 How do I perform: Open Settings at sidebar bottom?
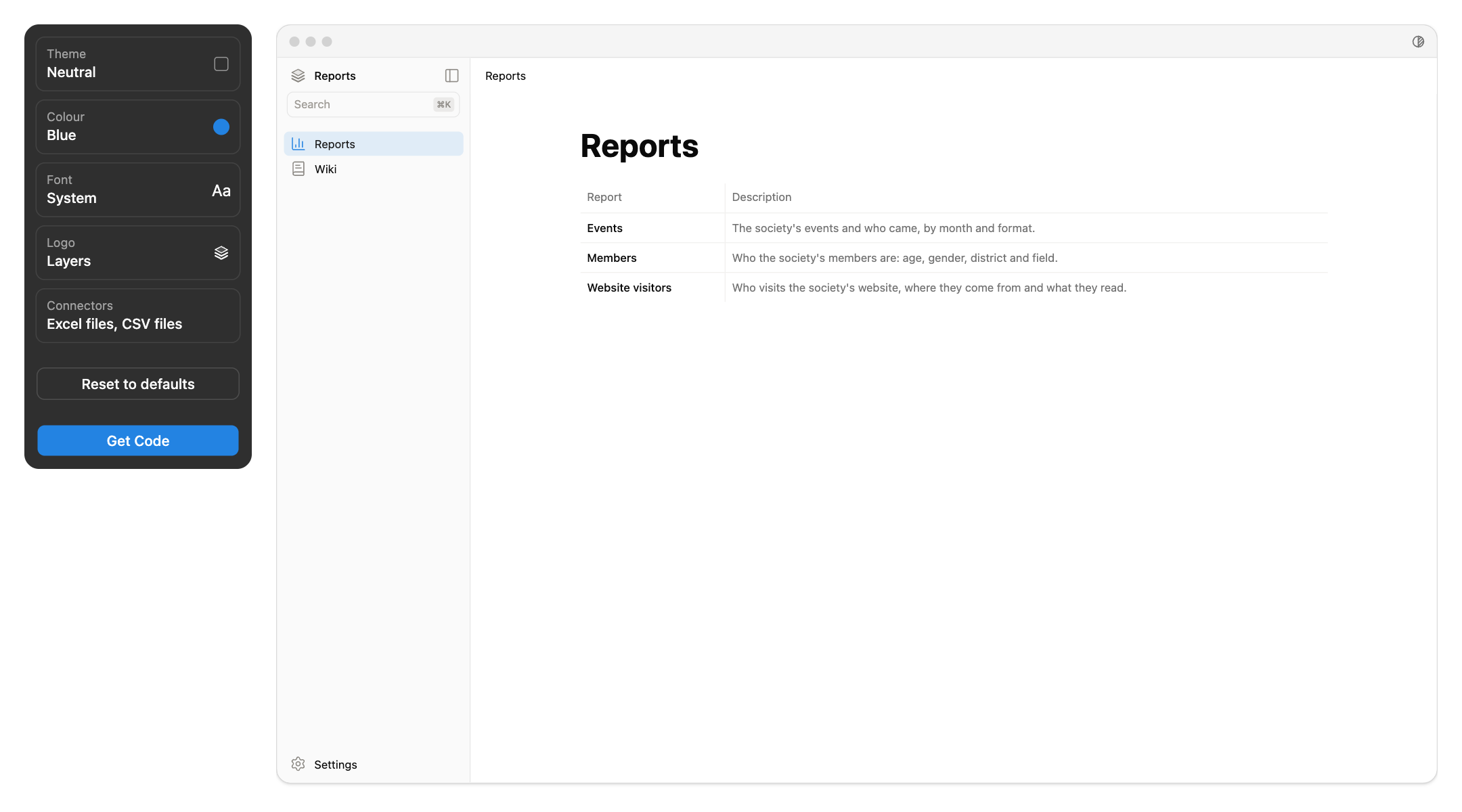[x=374, y=764]
